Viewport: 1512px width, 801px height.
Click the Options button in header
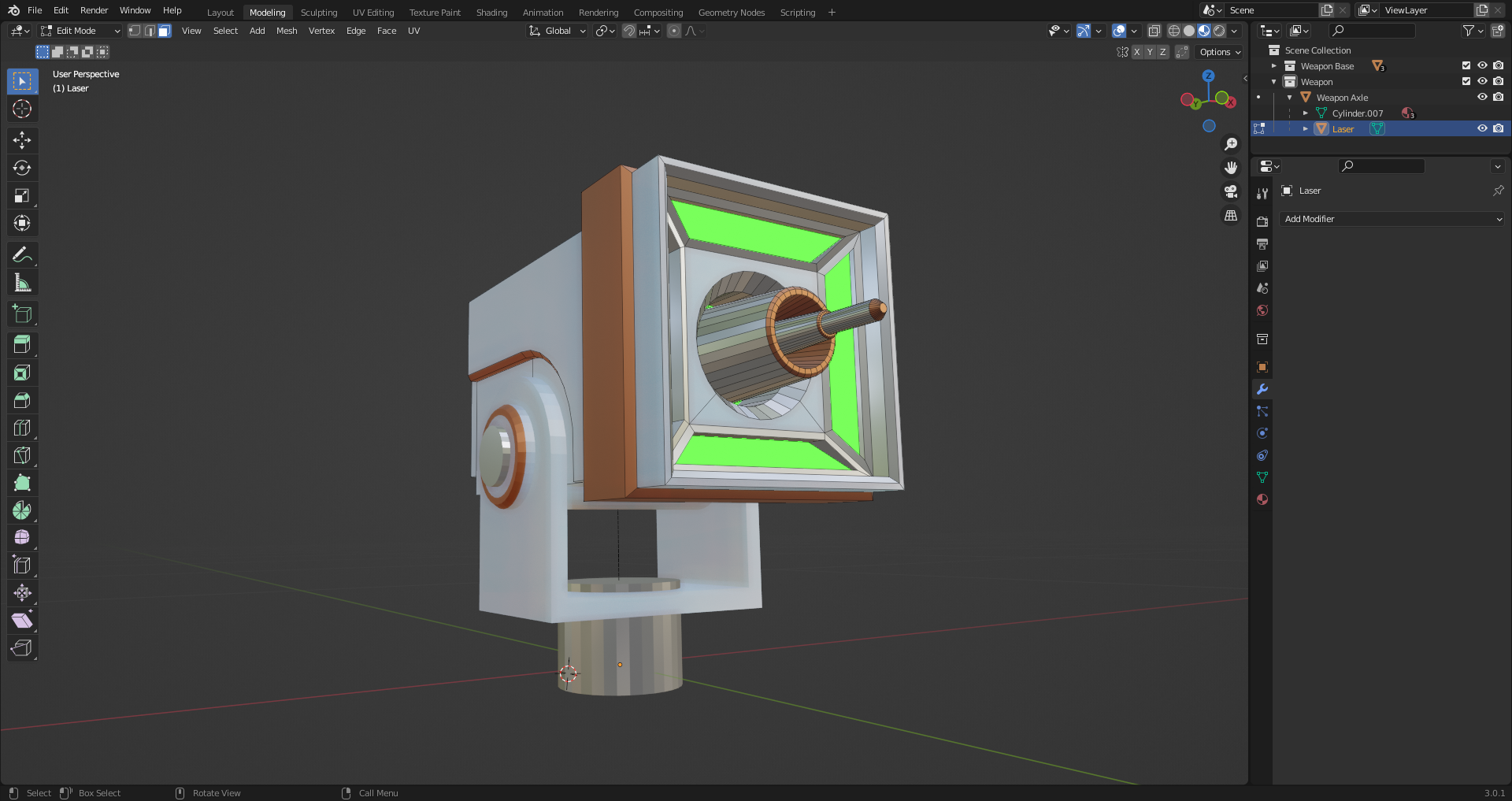point(1220,52)
